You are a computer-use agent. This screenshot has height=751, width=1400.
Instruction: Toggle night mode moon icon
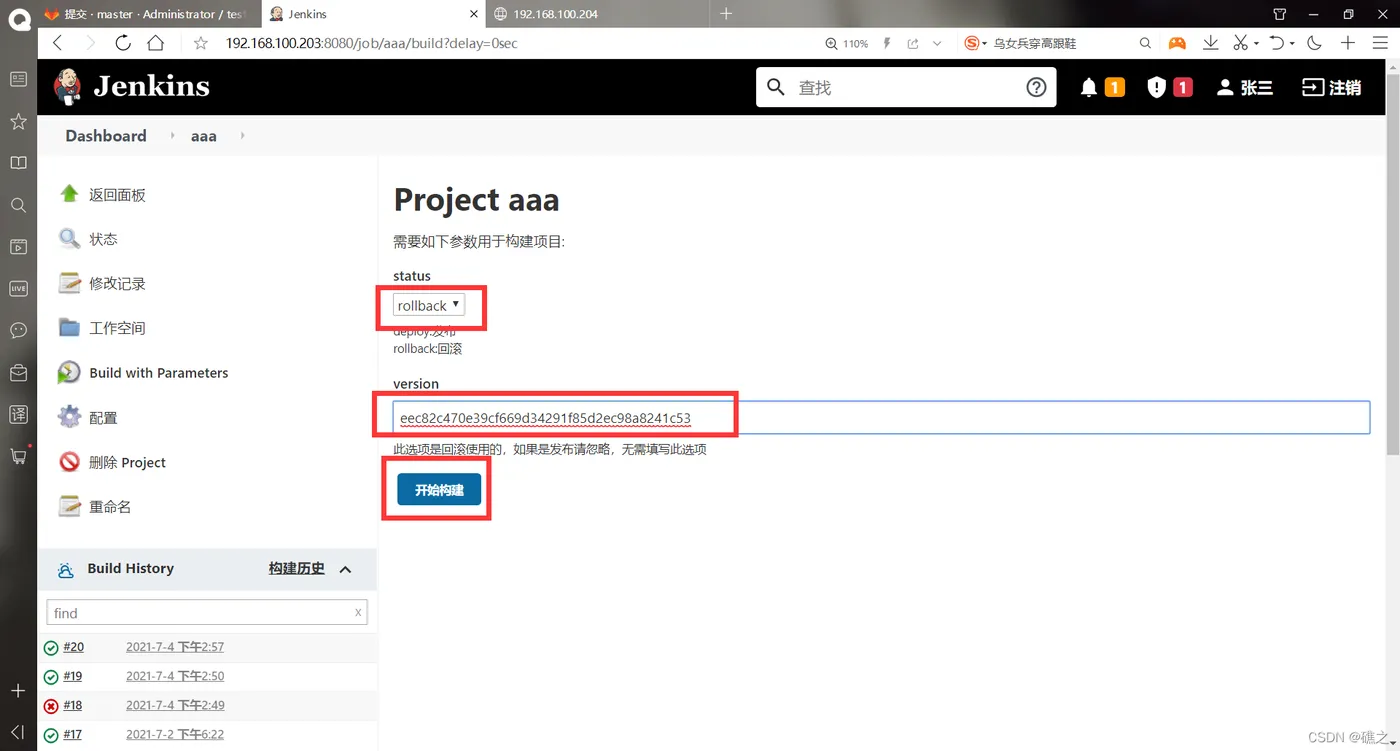(1314, 43)
